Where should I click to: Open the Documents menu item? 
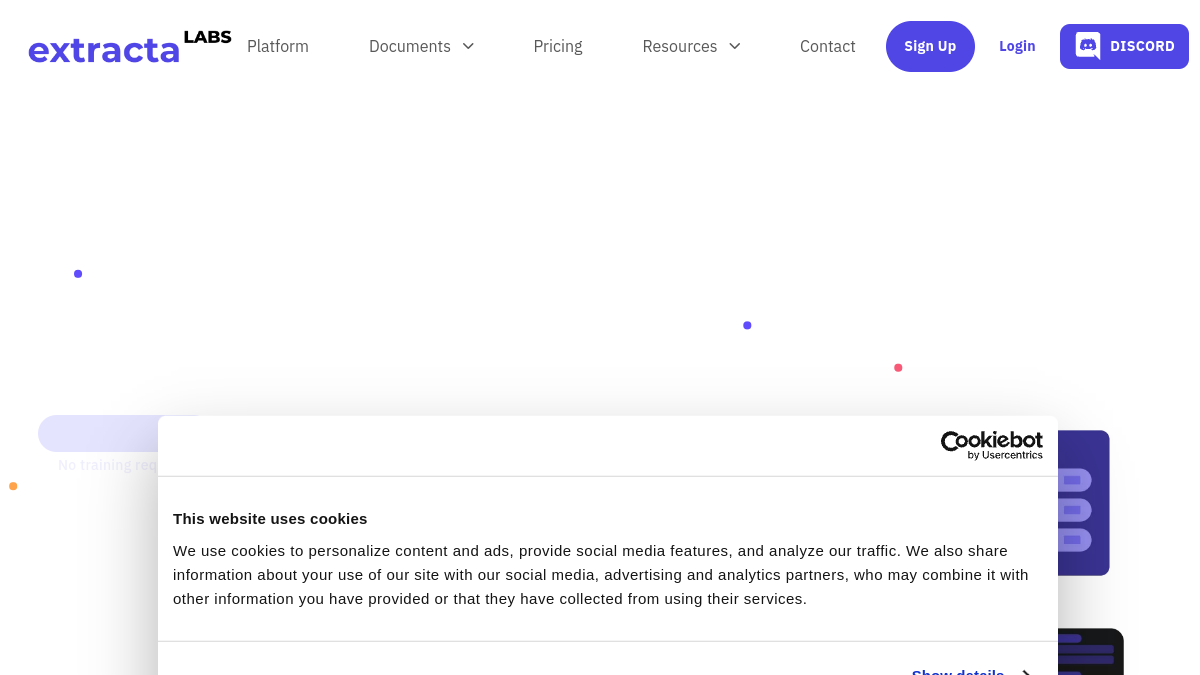click(x=410, y=46)
